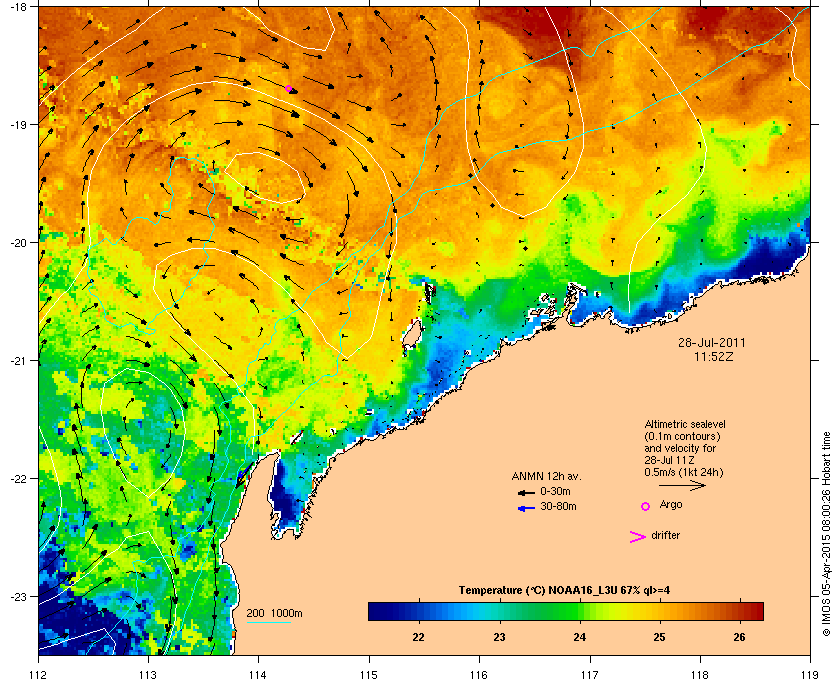Click the 28-Jul-2011 date label
This screenshot has width=840, height=680.
(x=711, y=342)
